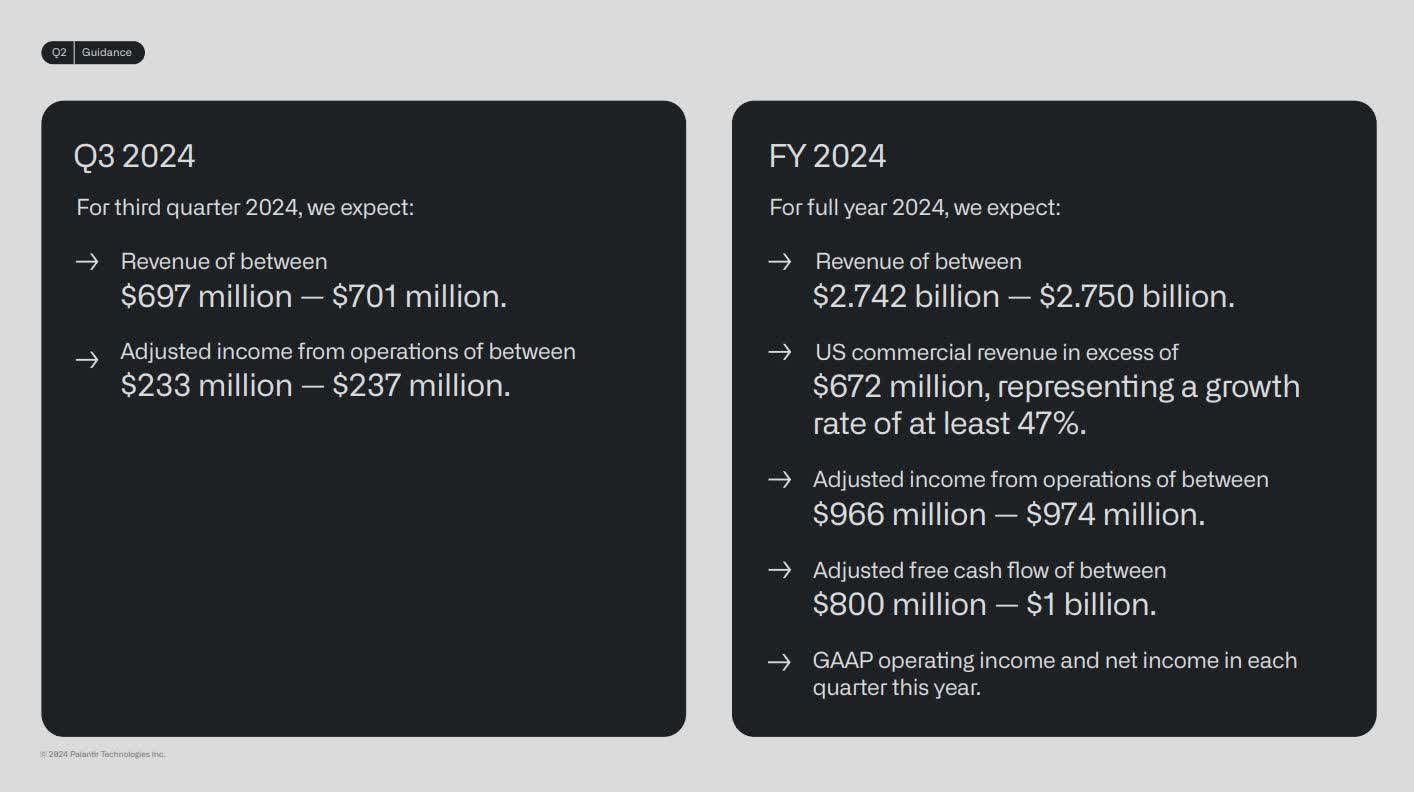Select the Q2 tag in the header pill
The height and width of the screenshot is (792, 1414).
[59, 53]
